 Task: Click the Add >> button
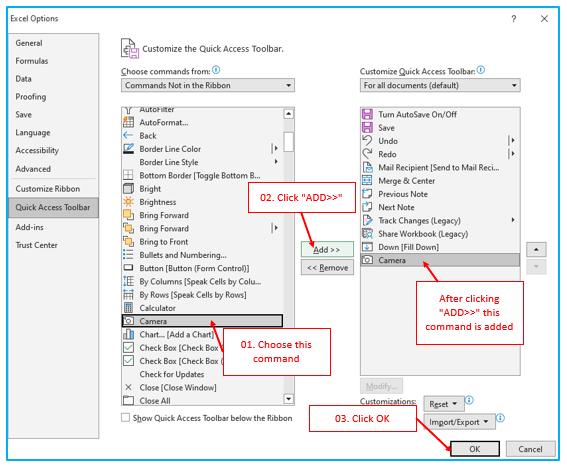[327, 250]
